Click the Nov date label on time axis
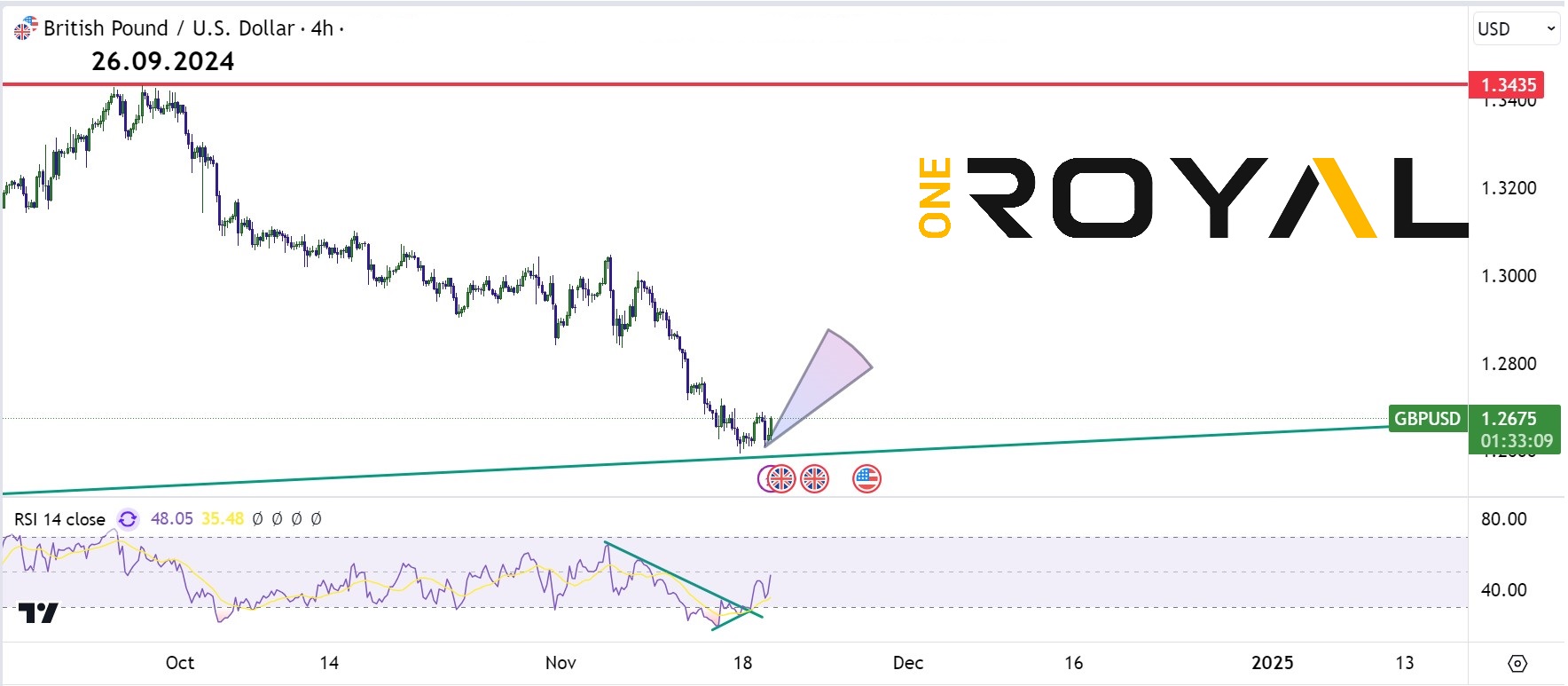This screenshot has height=686, width=1568. pyautogui.click(x=561, y=663)
